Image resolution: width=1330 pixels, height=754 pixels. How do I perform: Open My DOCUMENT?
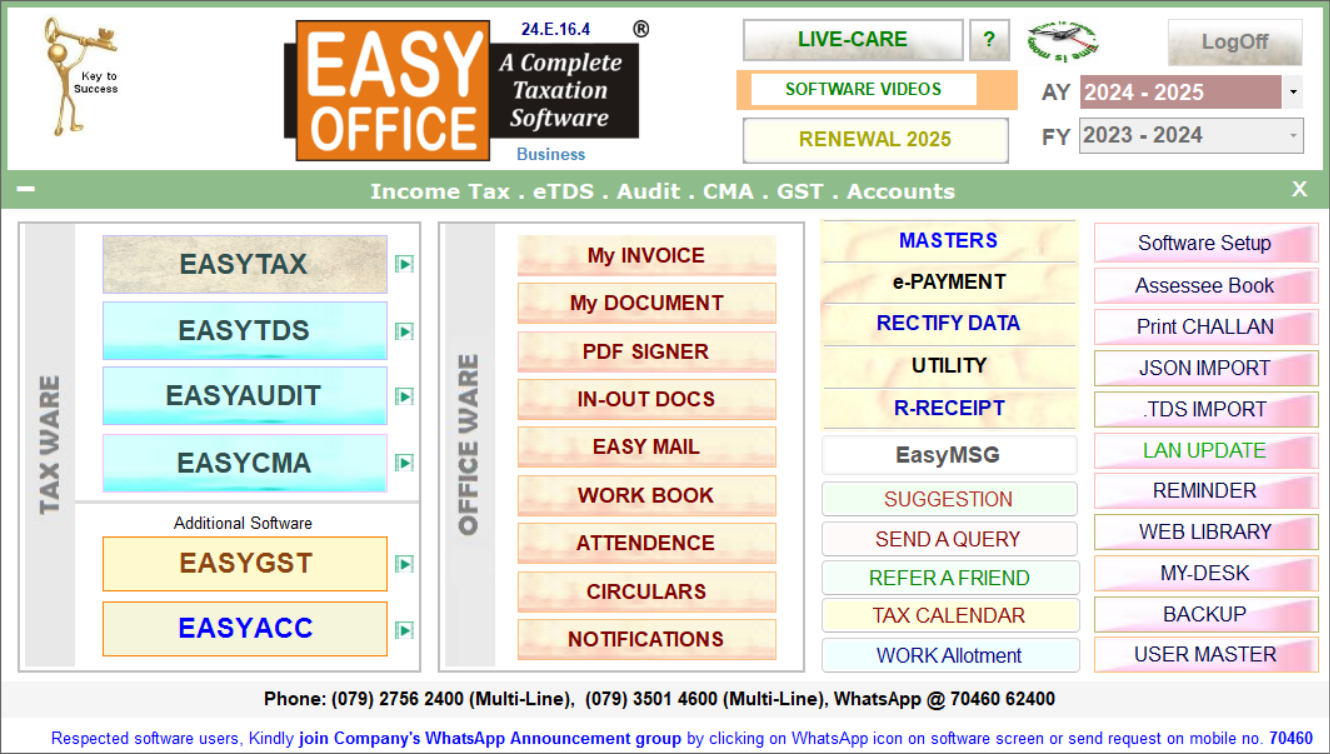pos(646,303)
